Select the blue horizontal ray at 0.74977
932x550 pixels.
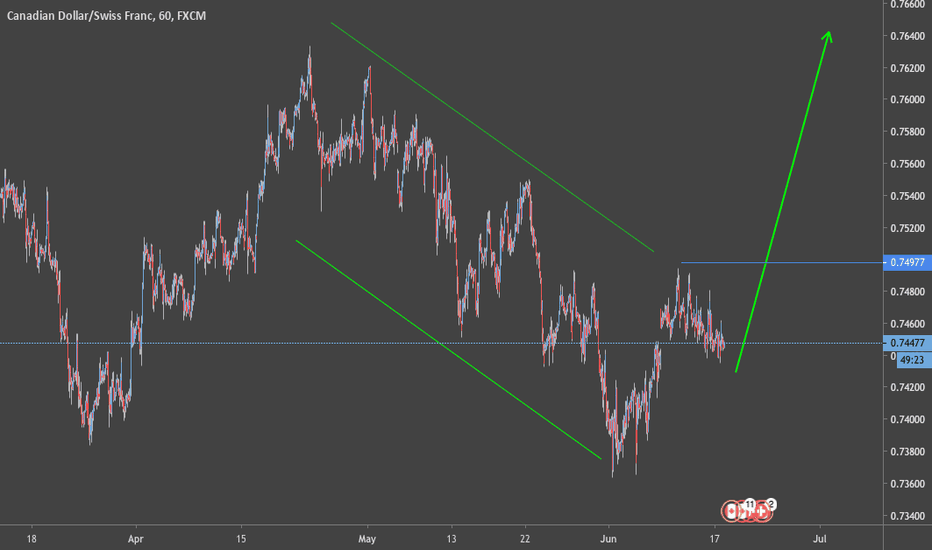(782, 262)
